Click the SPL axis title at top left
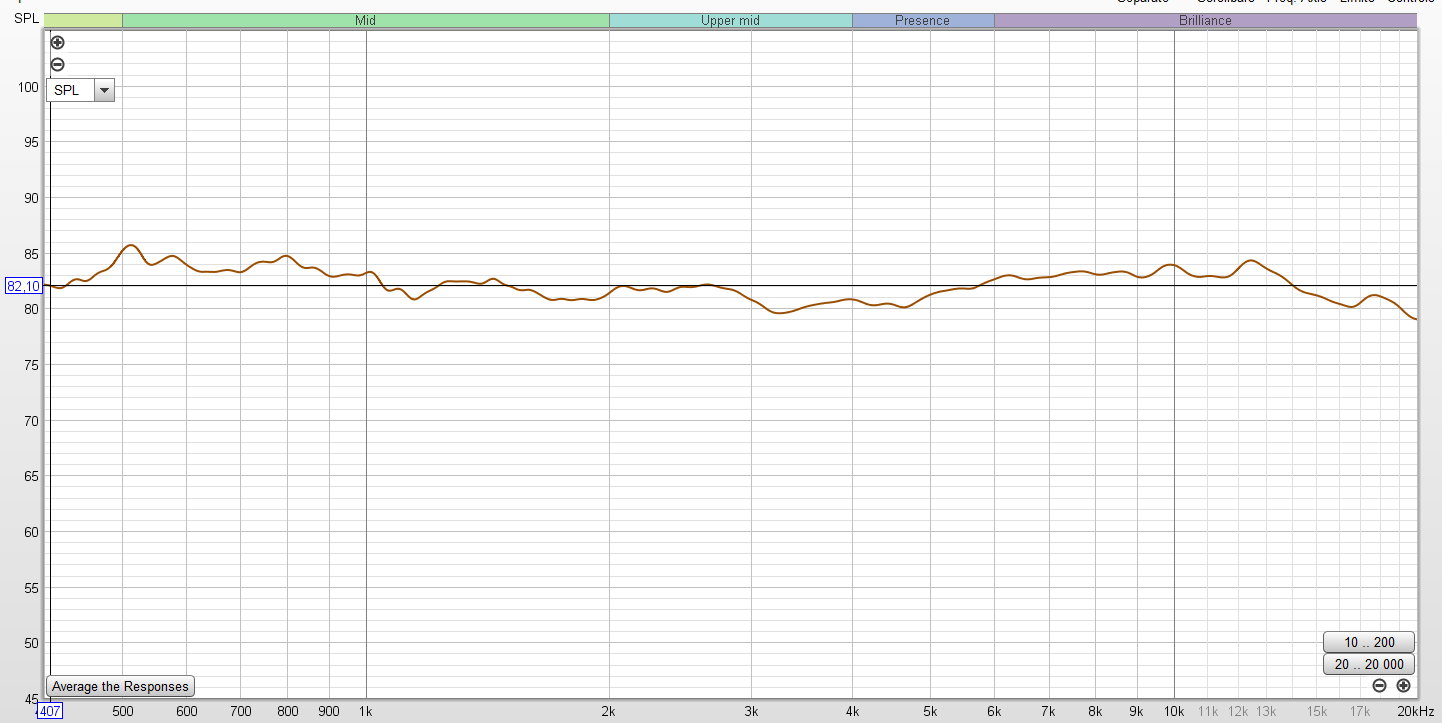1442x723 pixels. [26, 18]
